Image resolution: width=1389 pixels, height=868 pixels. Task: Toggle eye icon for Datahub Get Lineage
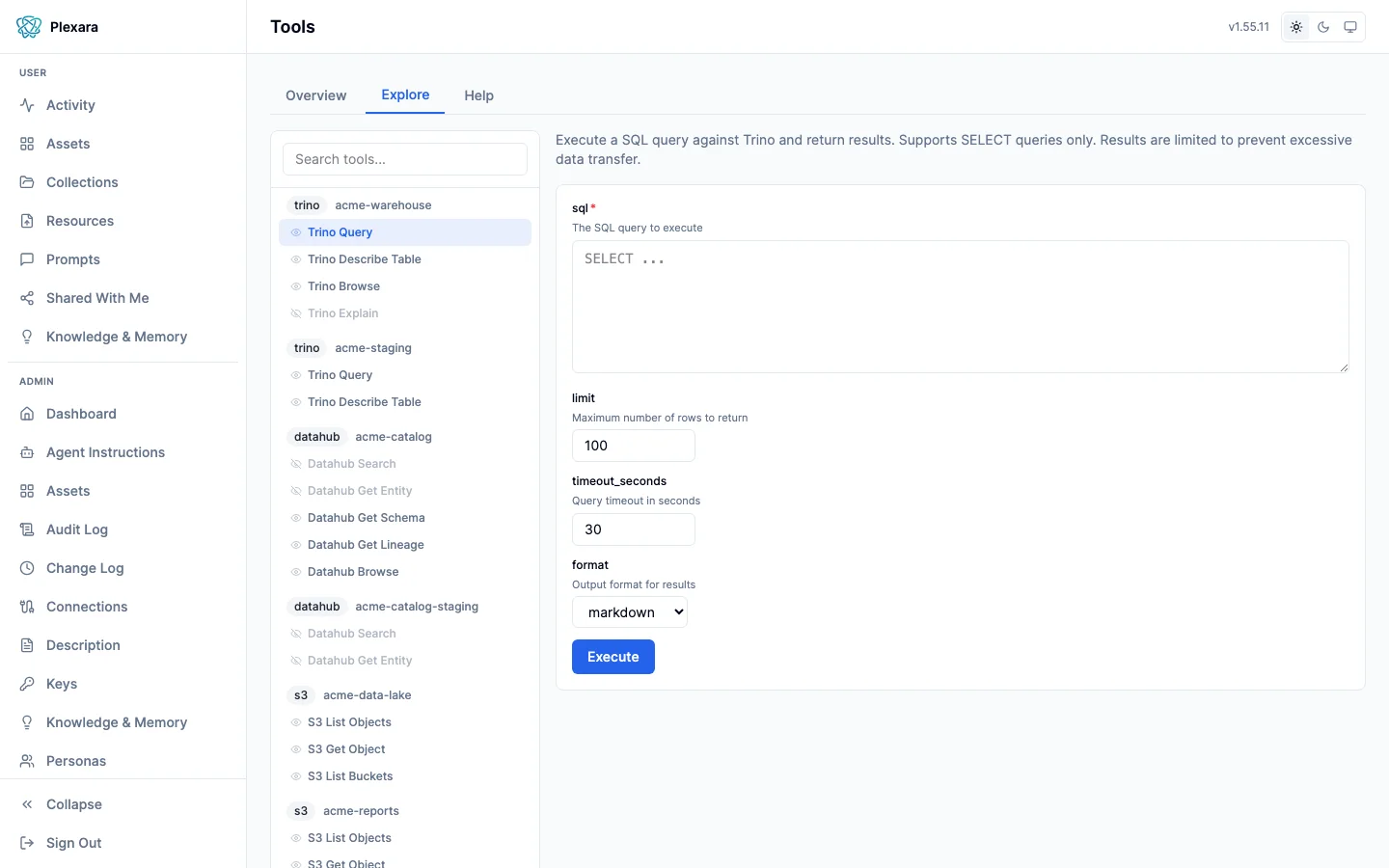296,545
